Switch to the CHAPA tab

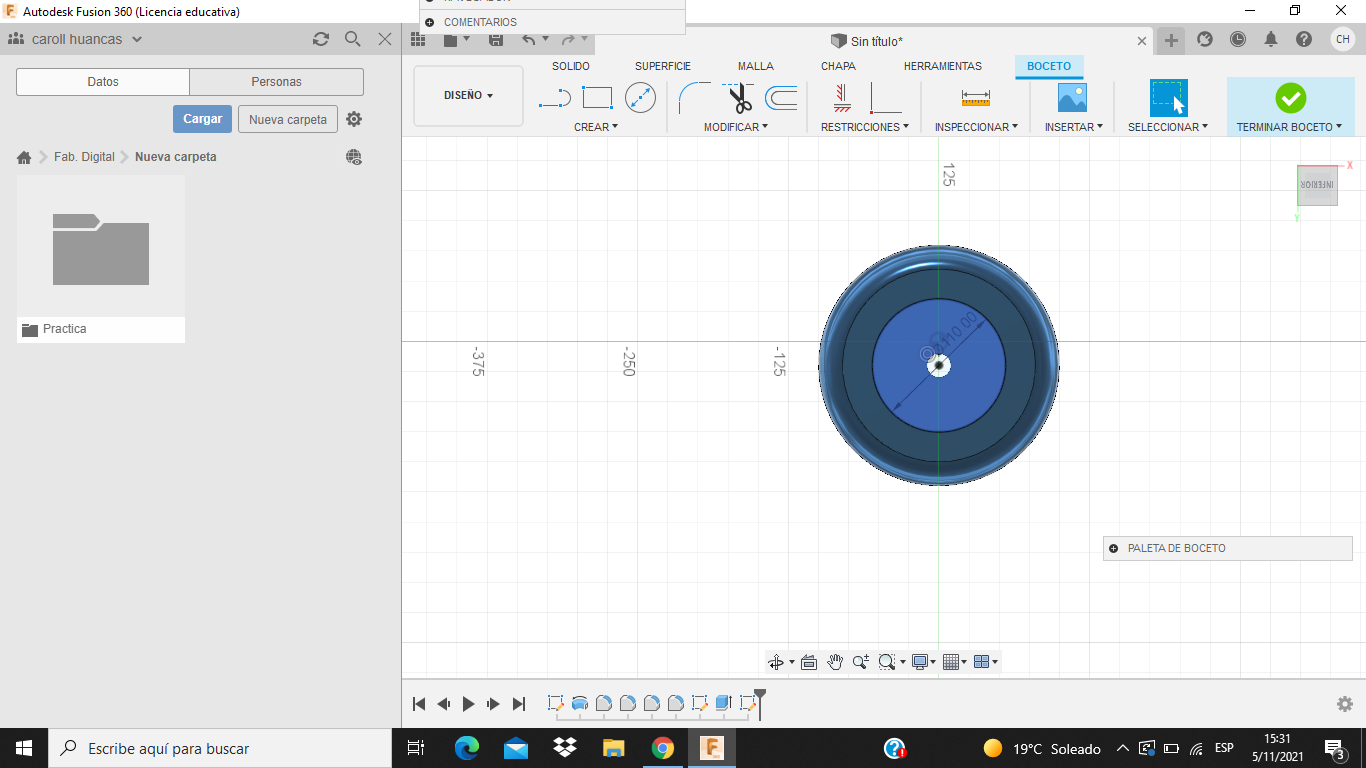tap(838, 66)
